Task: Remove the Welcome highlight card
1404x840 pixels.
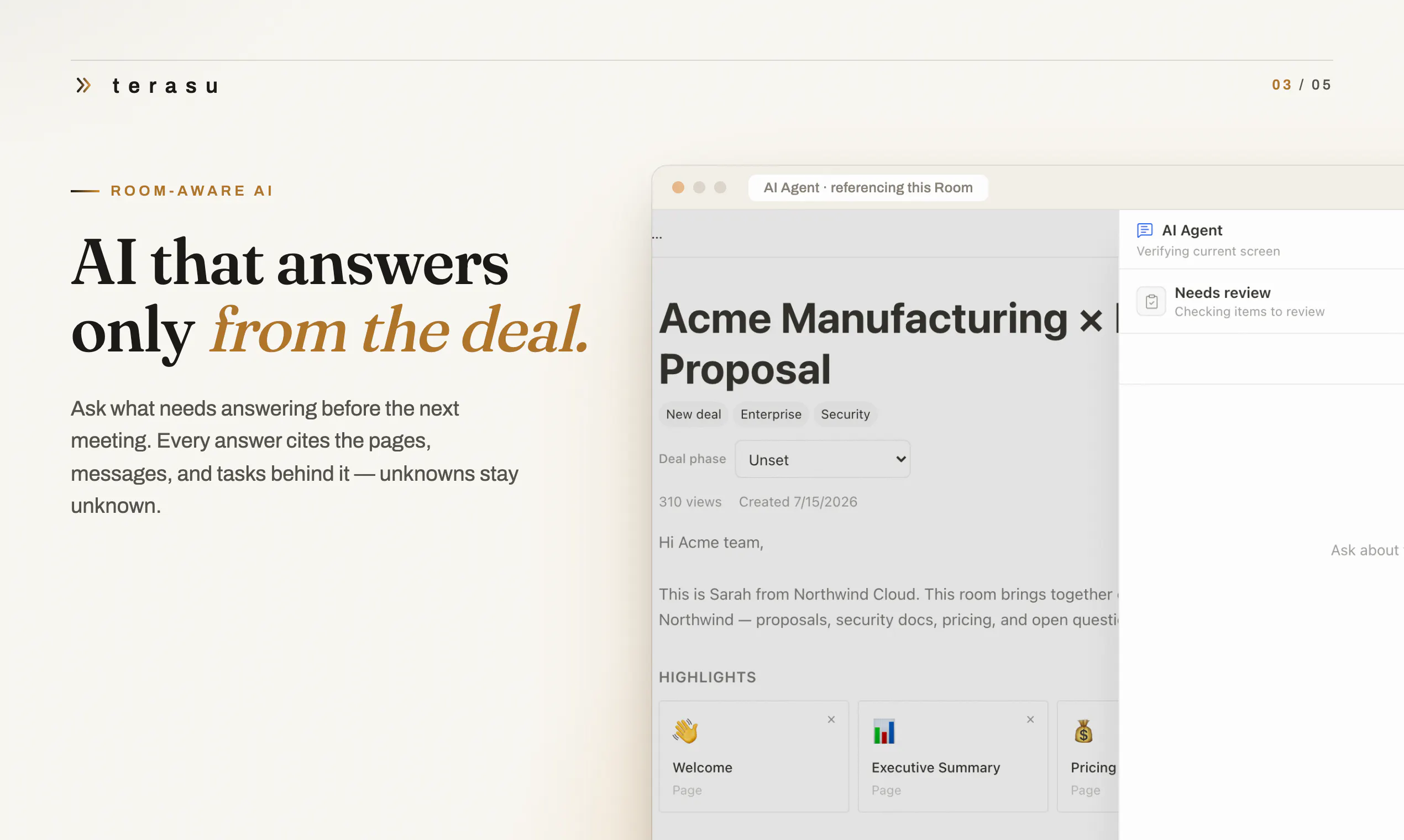Action: coord(831,720)
